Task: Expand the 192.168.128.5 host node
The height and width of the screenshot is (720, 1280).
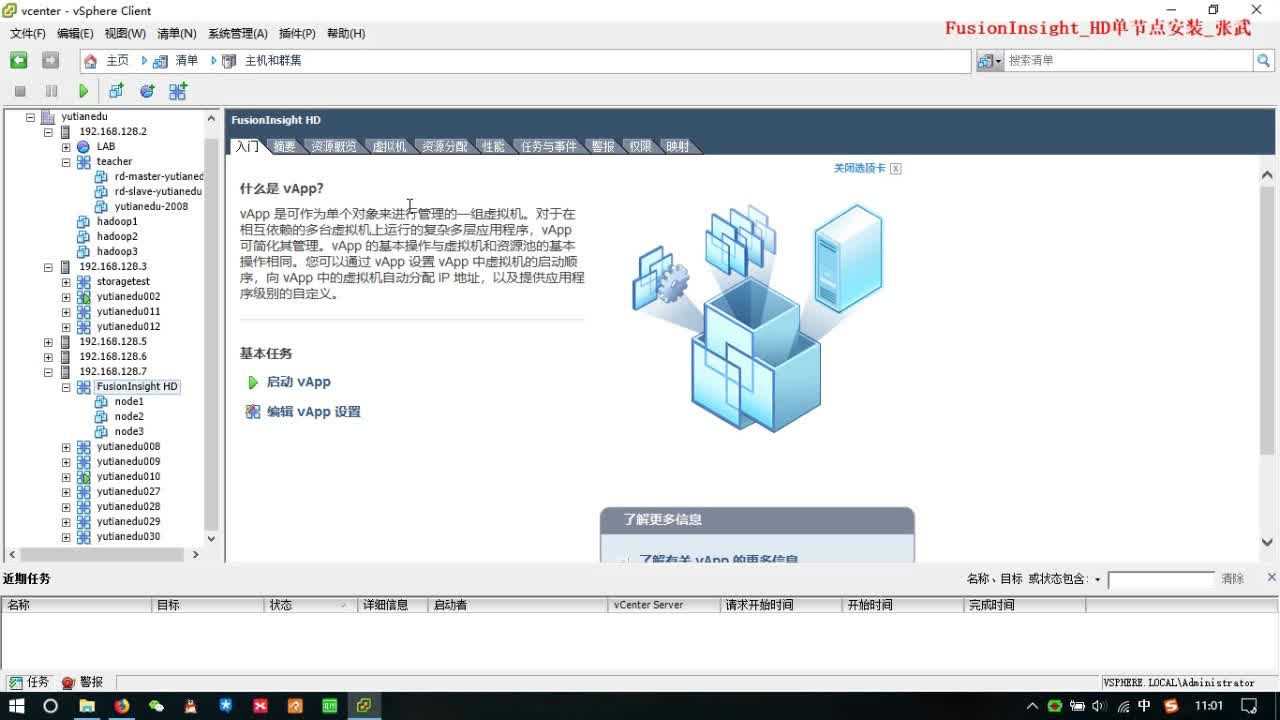Action: [48, 342]
